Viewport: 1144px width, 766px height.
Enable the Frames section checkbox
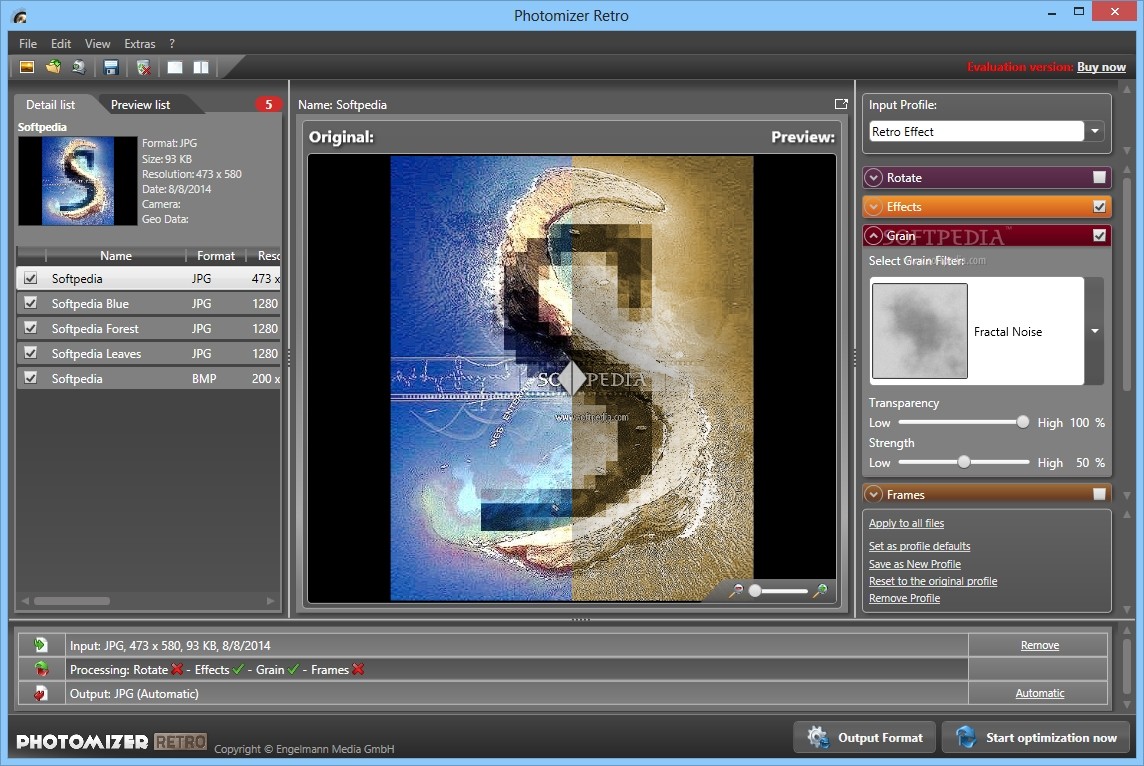1099,494
